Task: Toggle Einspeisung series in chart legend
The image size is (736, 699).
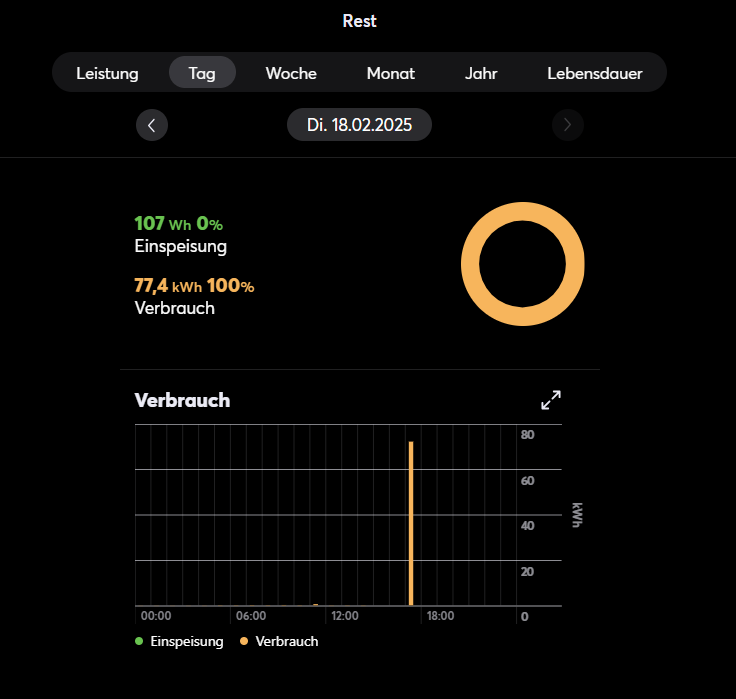Action: (x=186, y=641)
